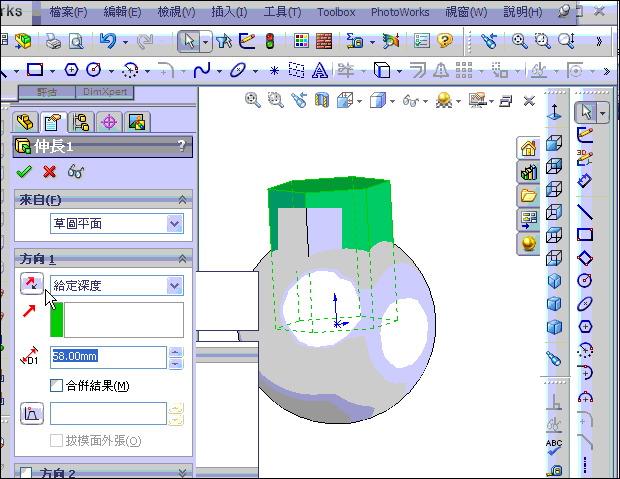Click the normal-to view arrow icon

(554, 112)
